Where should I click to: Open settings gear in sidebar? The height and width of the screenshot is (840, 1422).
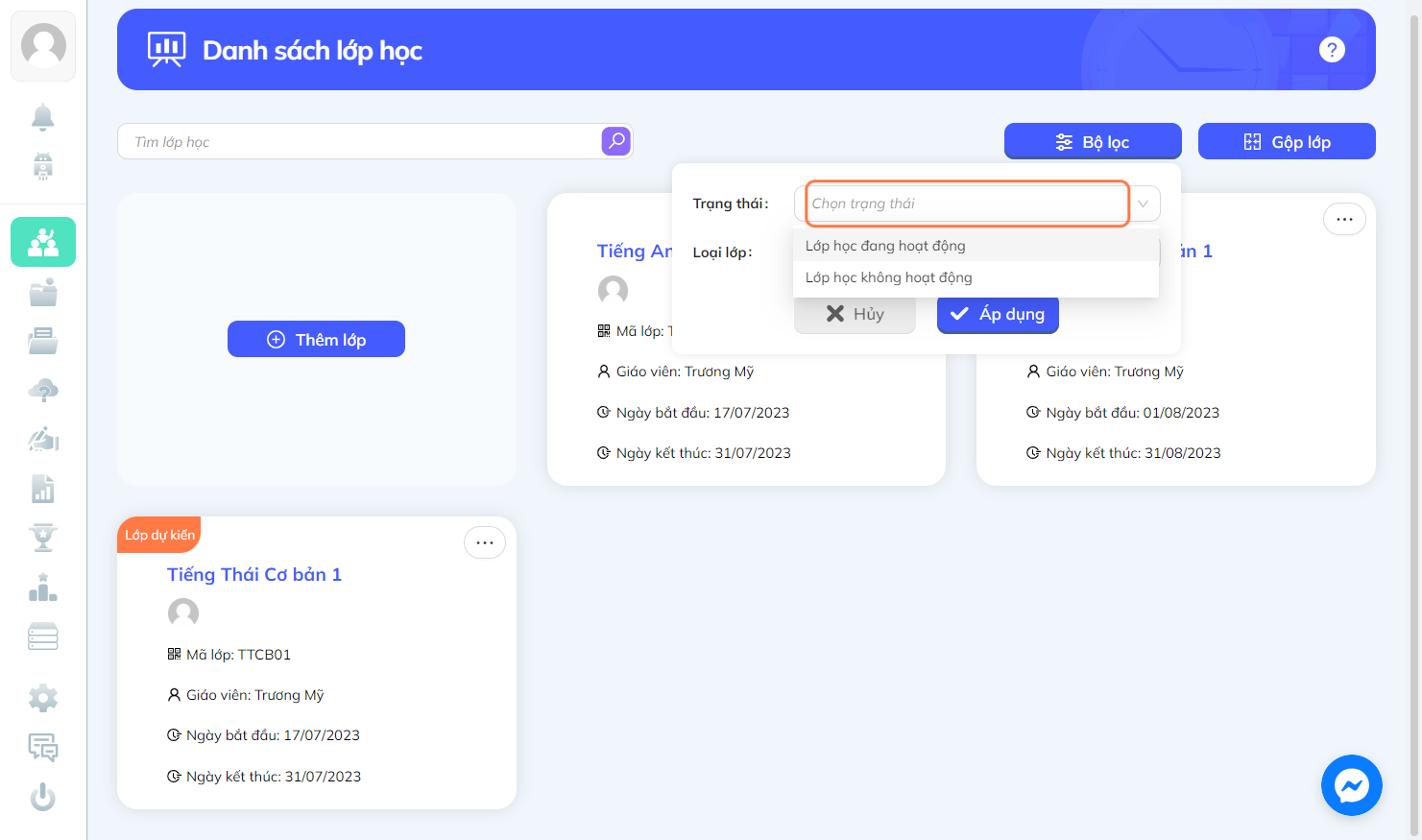coord(43,698)
